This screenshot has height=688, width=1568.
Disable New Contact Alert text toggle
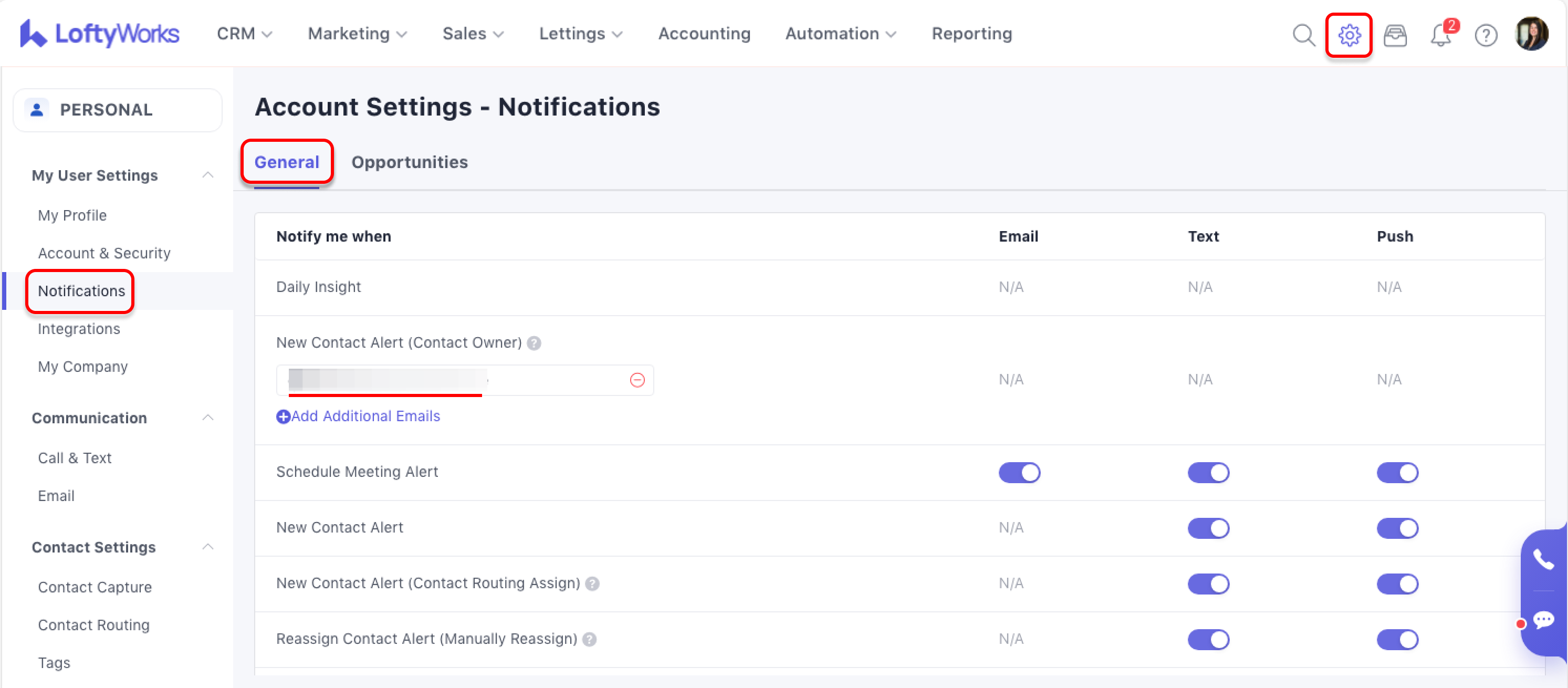tap(1208, 528)
